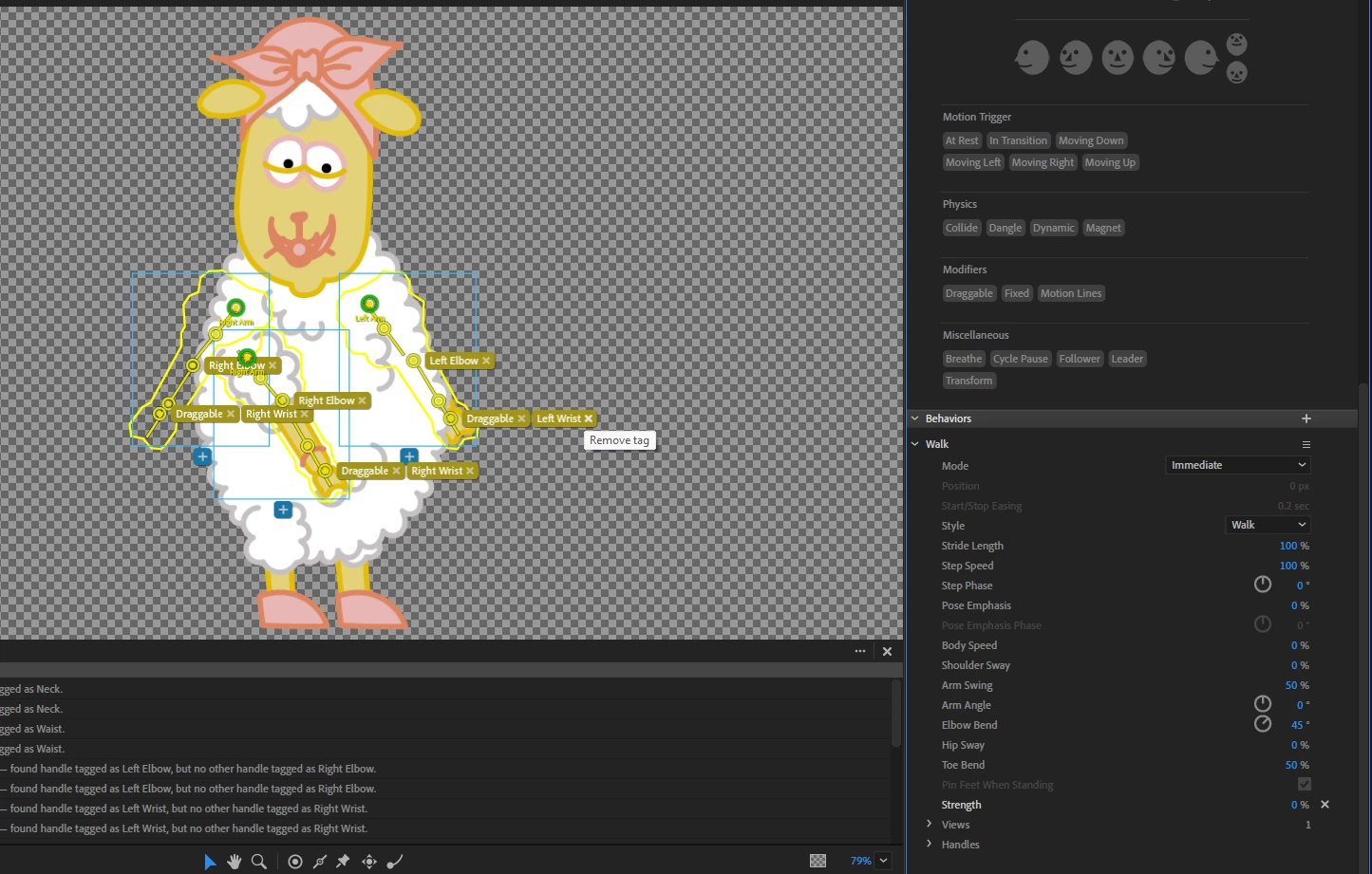
Task: Apply the Follower tag
Action: (1080, 359)
